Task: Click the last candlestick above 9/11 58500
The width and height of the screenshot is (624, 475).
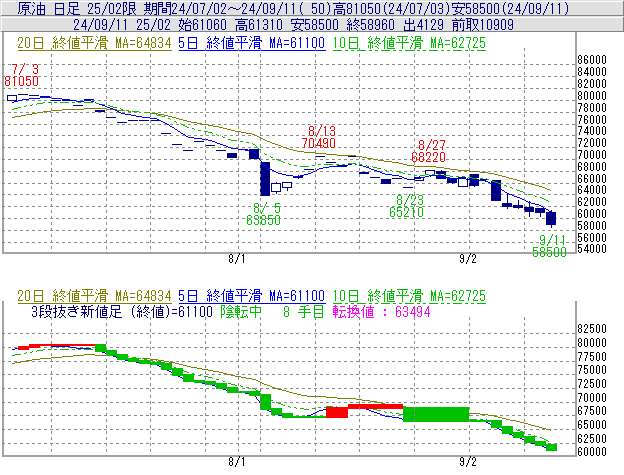Action: [551, 219]
